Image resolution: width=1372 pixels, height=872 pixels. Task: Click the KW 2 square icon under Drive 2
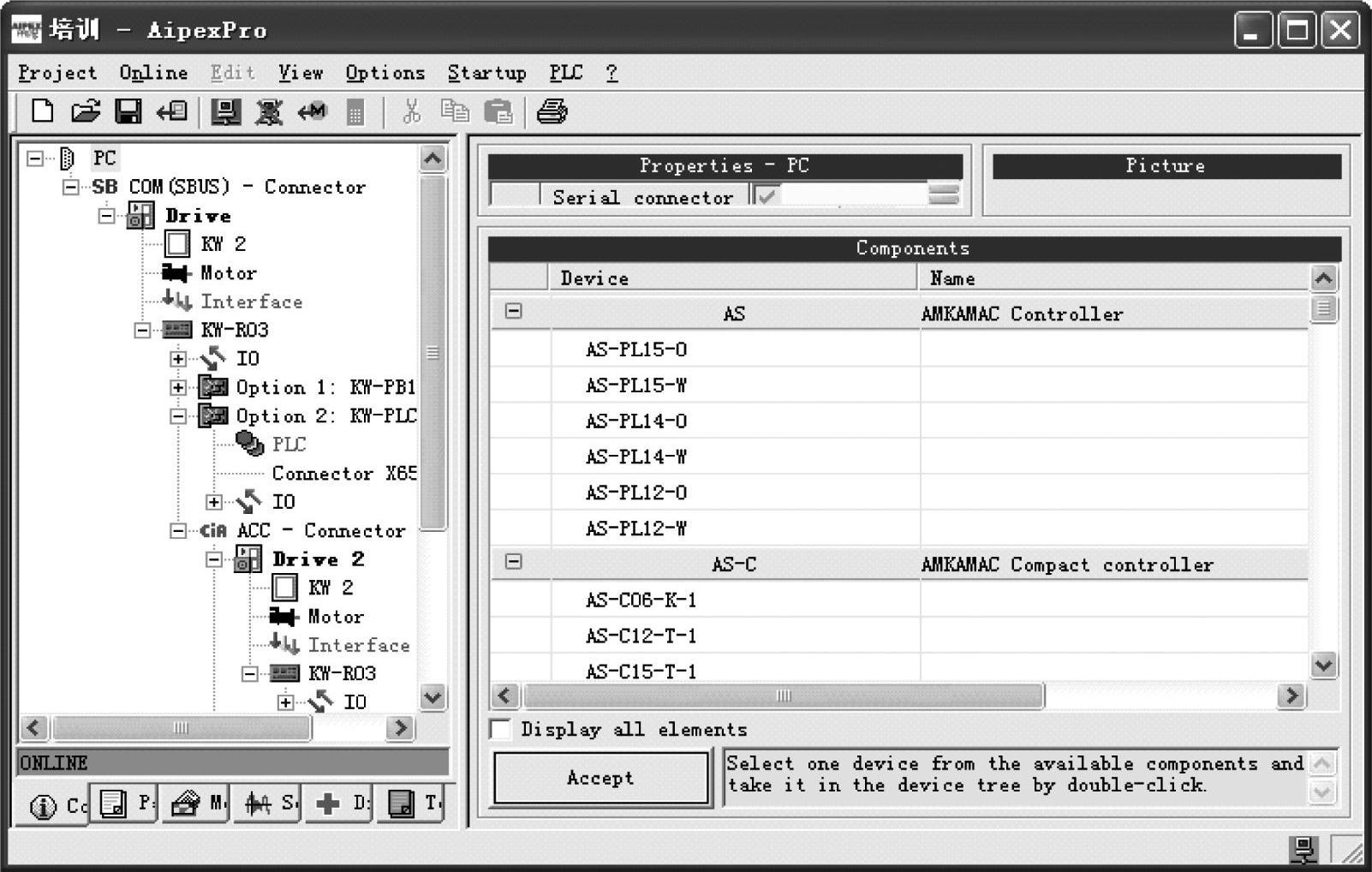pos(285,588)
